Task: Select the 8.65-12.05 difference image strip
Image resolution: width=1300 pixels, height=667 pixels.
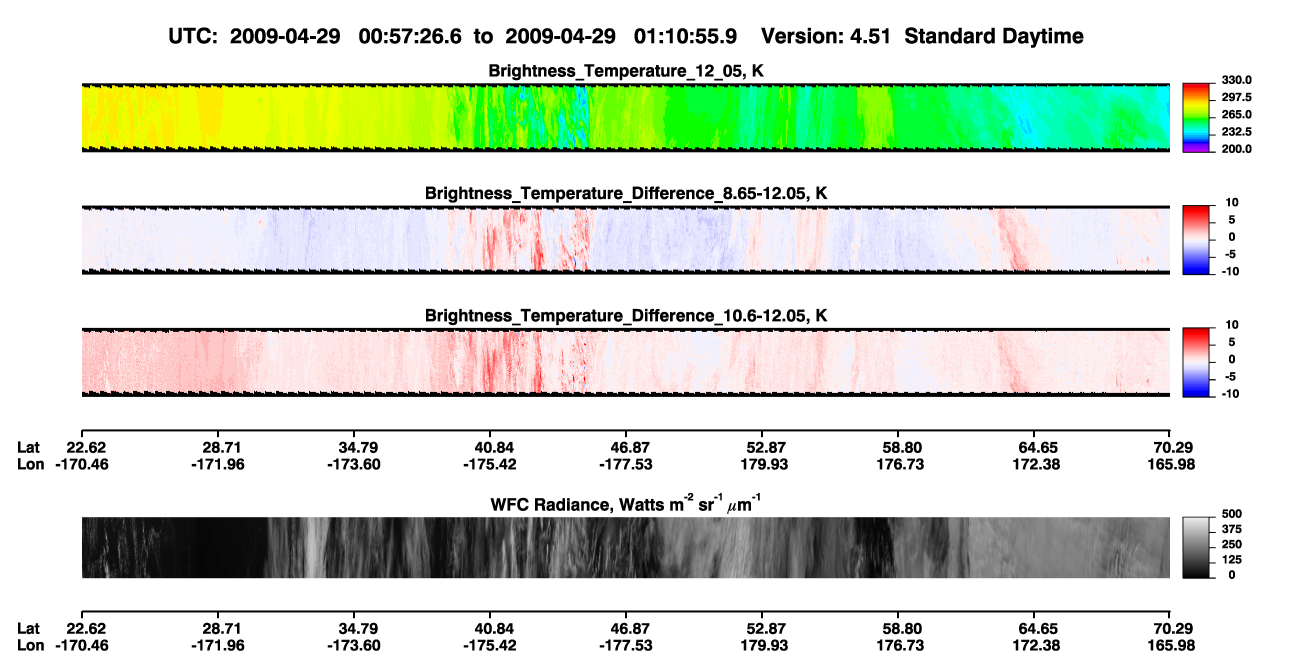Action: 626,240
